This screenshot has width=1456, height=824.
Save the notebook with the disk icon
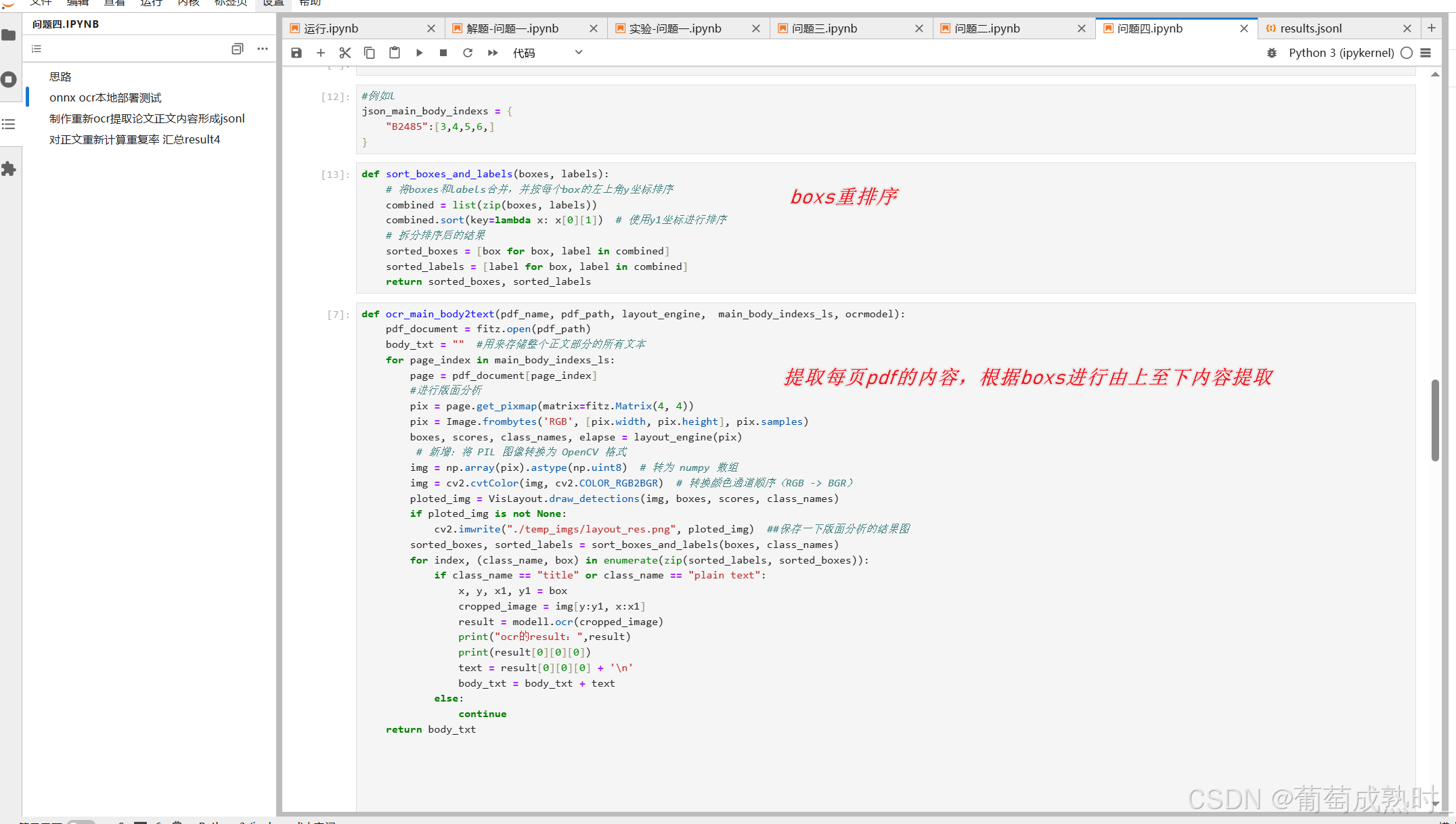click(296, 53)
